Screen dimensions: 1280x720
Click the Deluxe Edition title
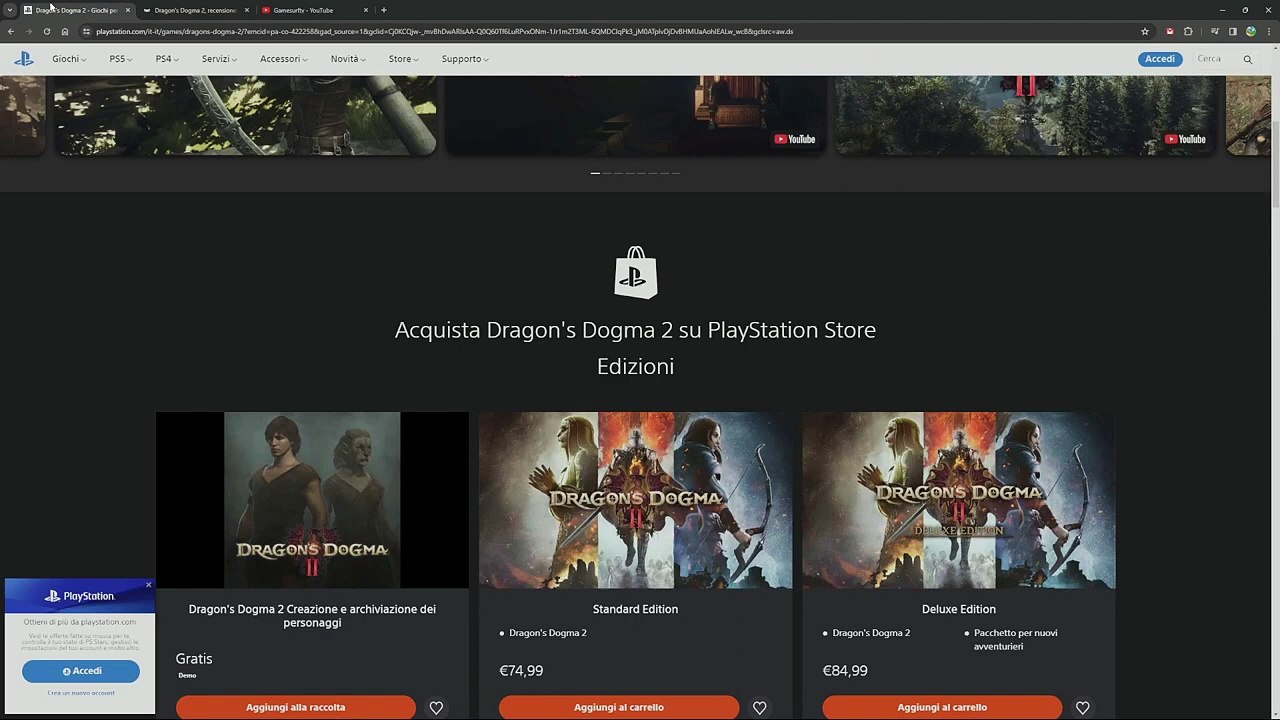(x=958, y=609)
